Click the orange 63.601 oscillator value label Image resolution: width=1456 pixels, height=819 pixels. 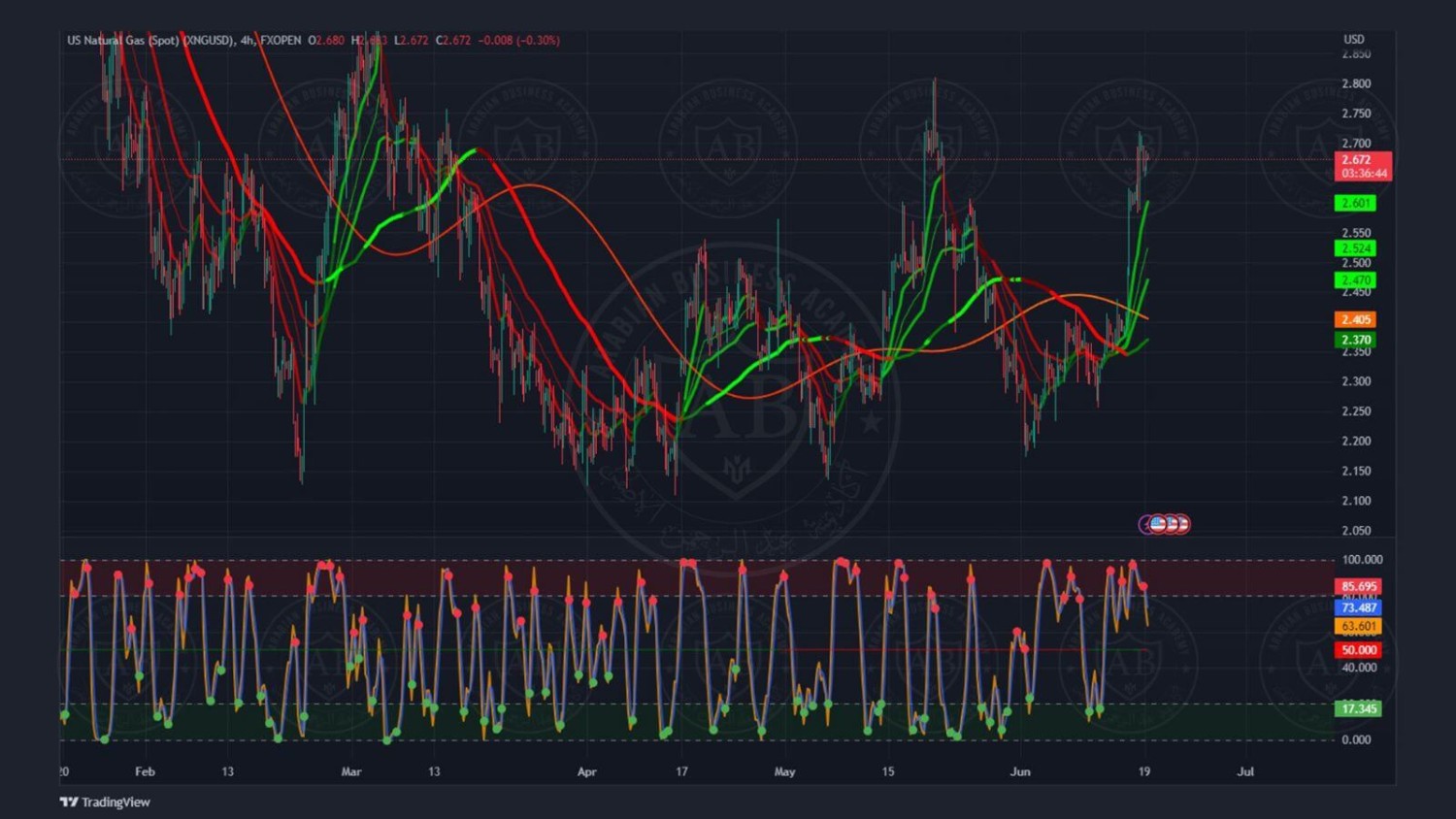[x=1359, y=627]
